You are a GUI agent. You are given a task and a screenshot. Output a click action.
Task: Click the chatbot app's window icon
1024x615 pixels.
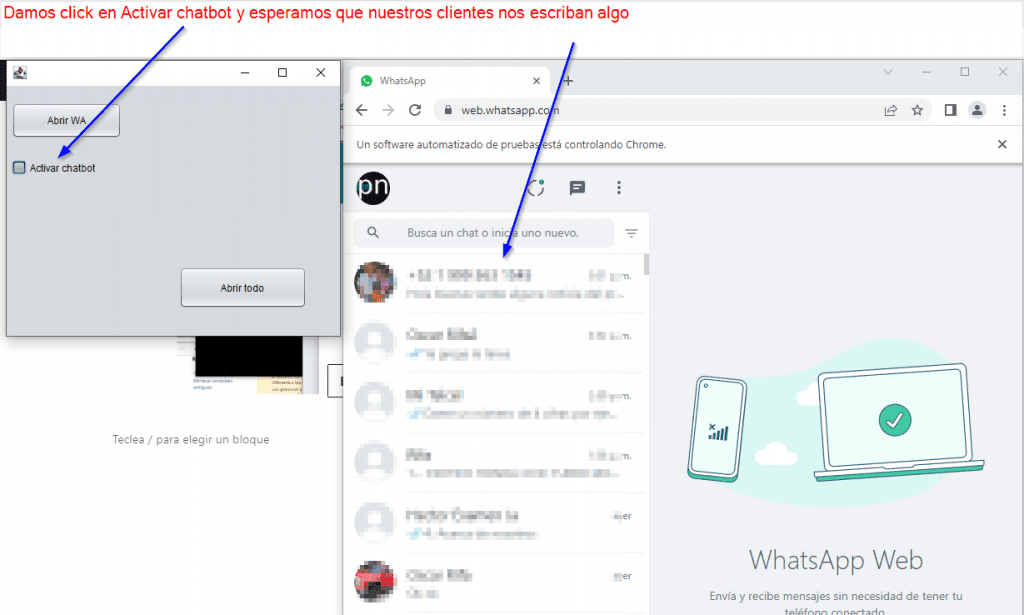click(x=20, y=72)
